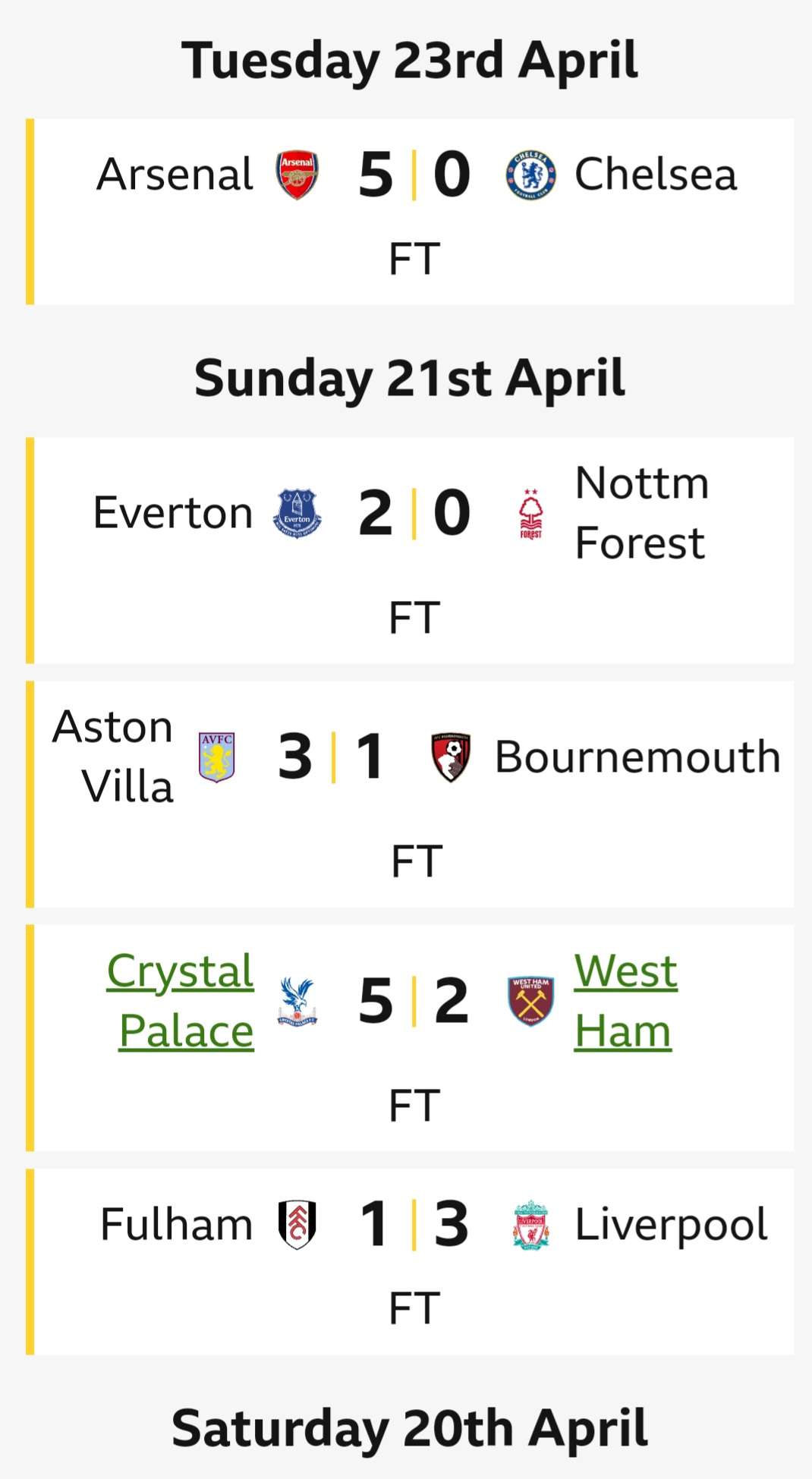Open the West Ham team link
This screenshot has height=1479, width=812.
625,1001
